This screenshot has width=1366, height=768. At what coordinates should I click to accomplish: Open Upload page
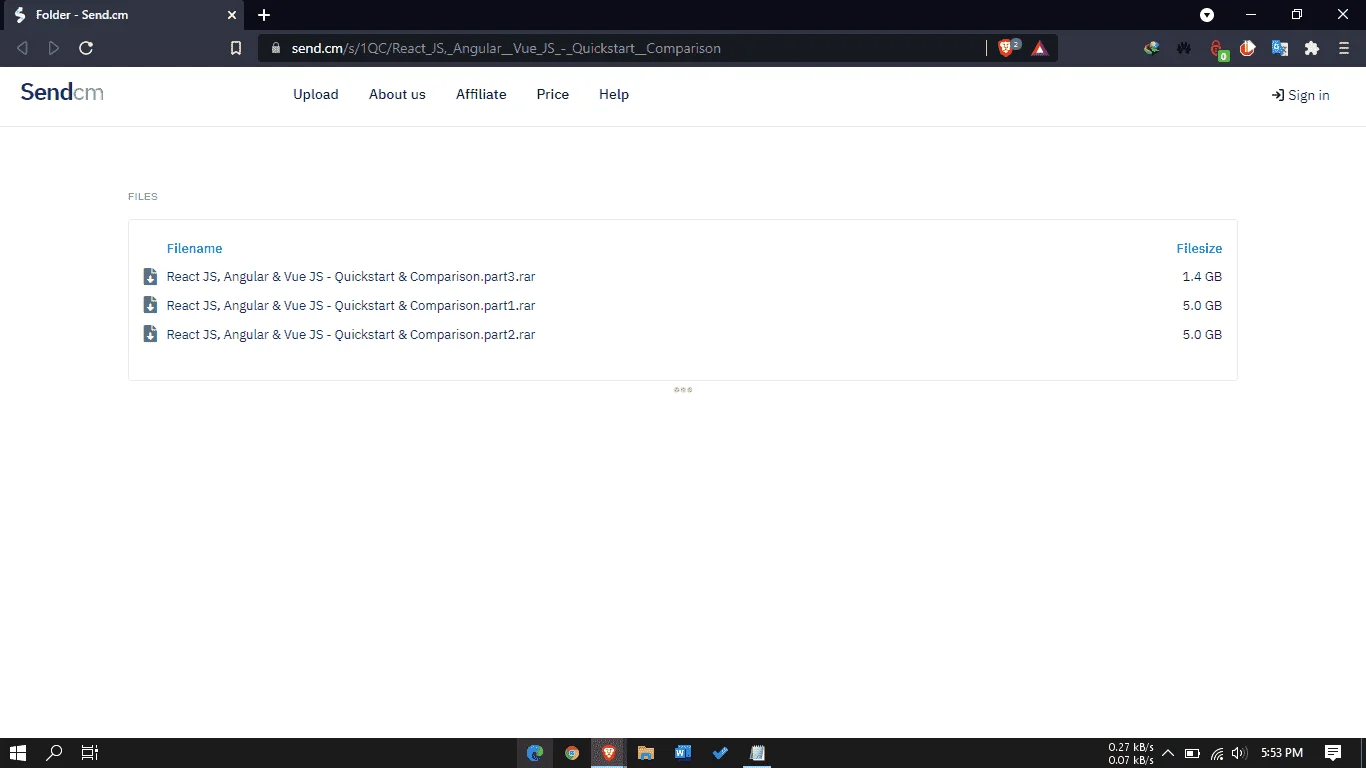tap(316, 95)
